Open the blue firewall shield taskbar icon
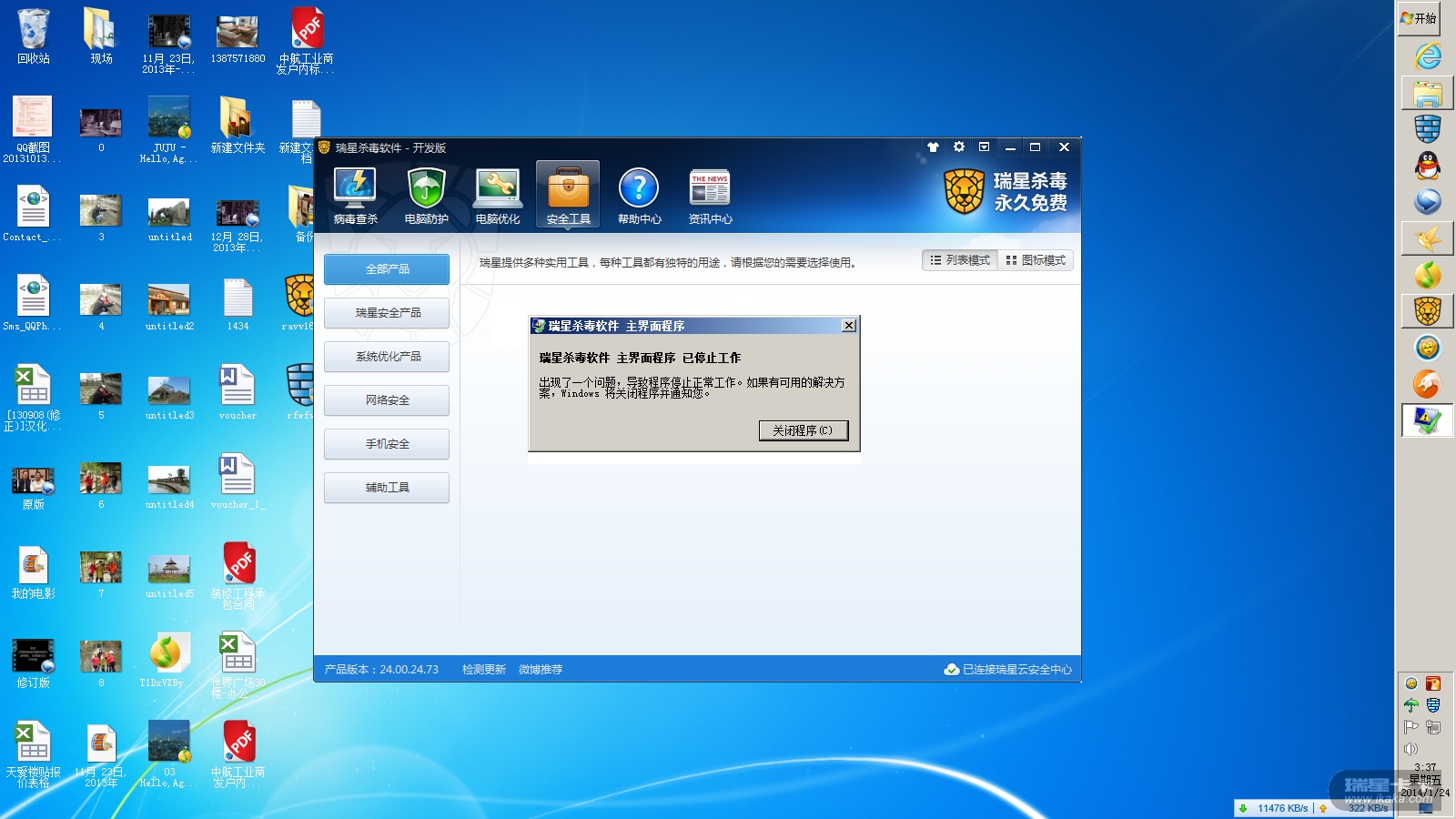This screenshot has width=1456, height=819. coord(1428,129)
